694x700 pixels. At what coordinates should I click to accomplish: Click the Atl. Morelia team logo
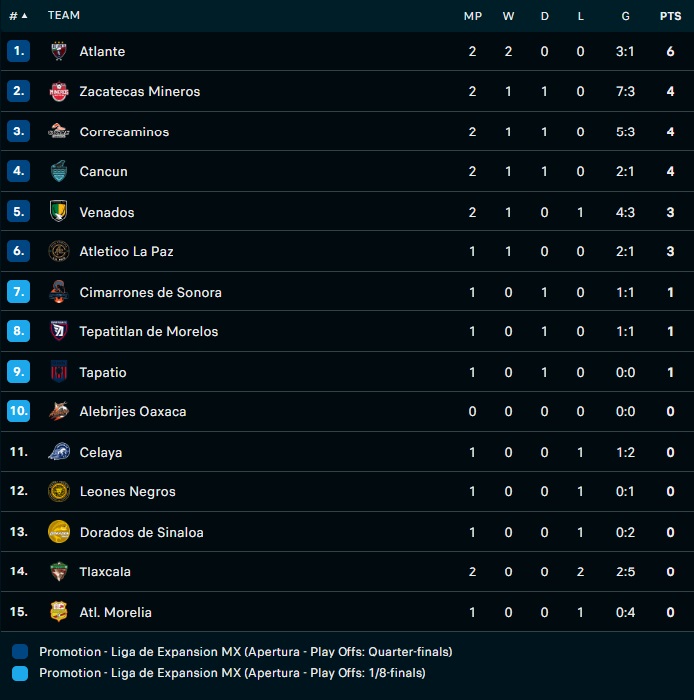(x=59, y=612)
